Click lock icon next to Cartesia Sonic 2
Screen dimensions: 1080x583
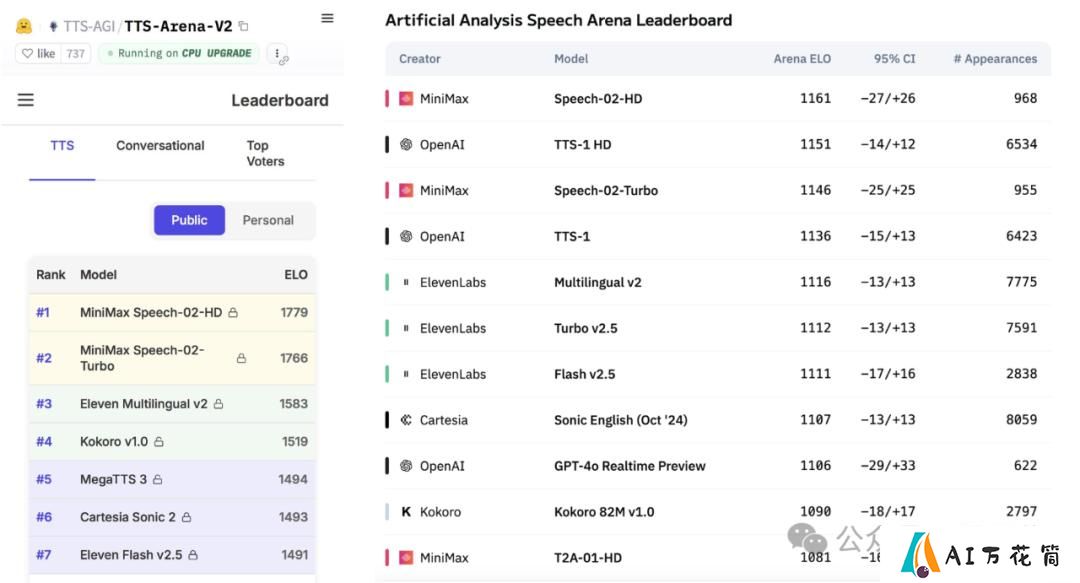(x=186, y=518)
